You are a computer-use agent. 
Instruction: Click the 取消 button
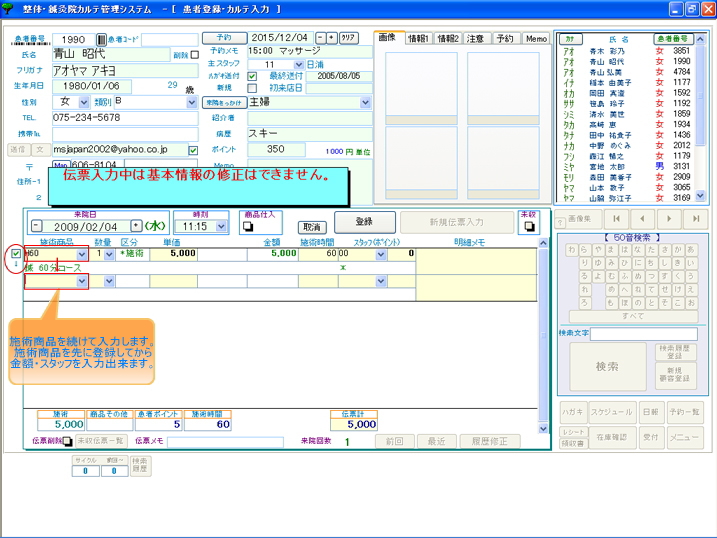tap(312, 227)
